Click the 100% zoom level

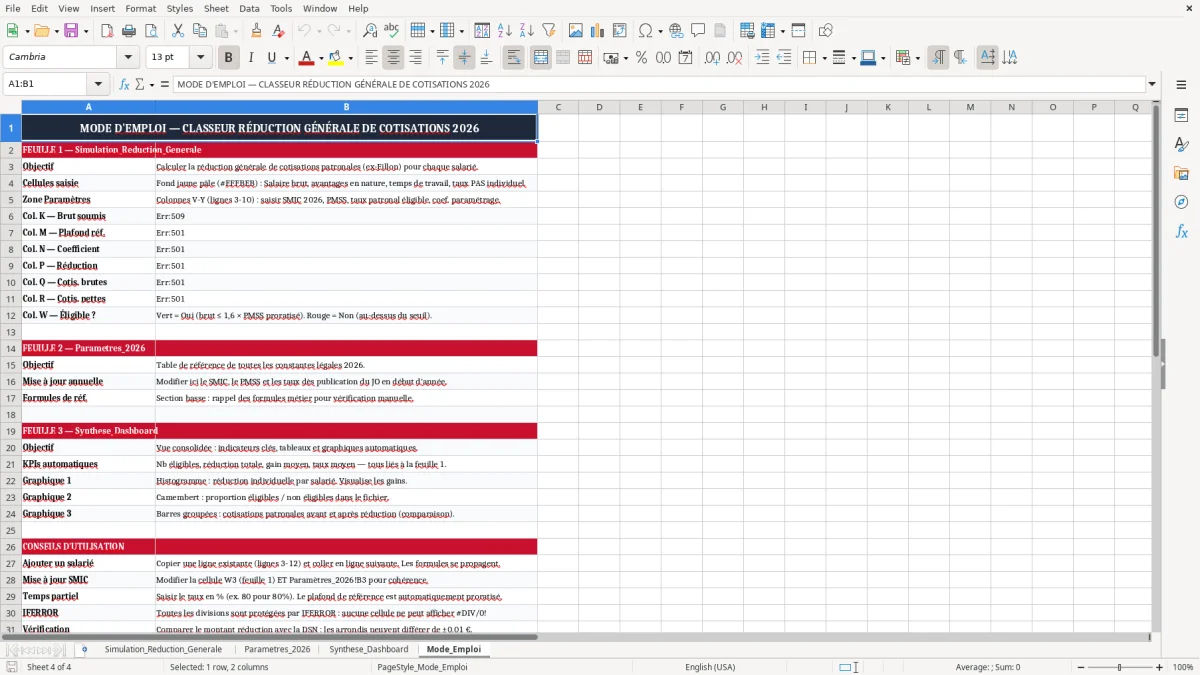pyautogui.click(x=1182, y=667)
